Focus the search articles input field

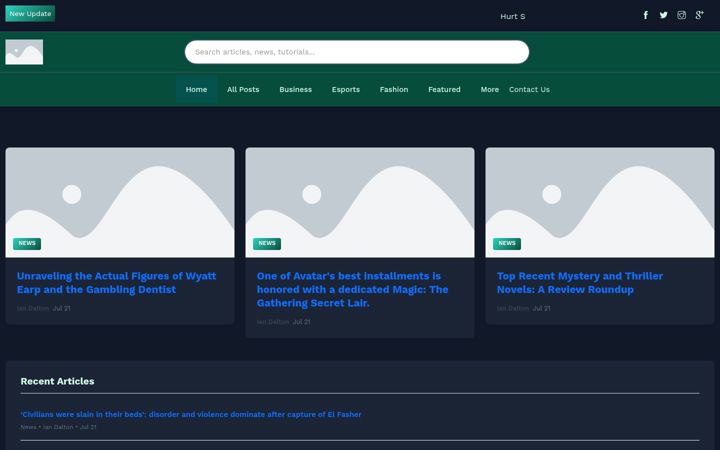(x=357, y=52)
